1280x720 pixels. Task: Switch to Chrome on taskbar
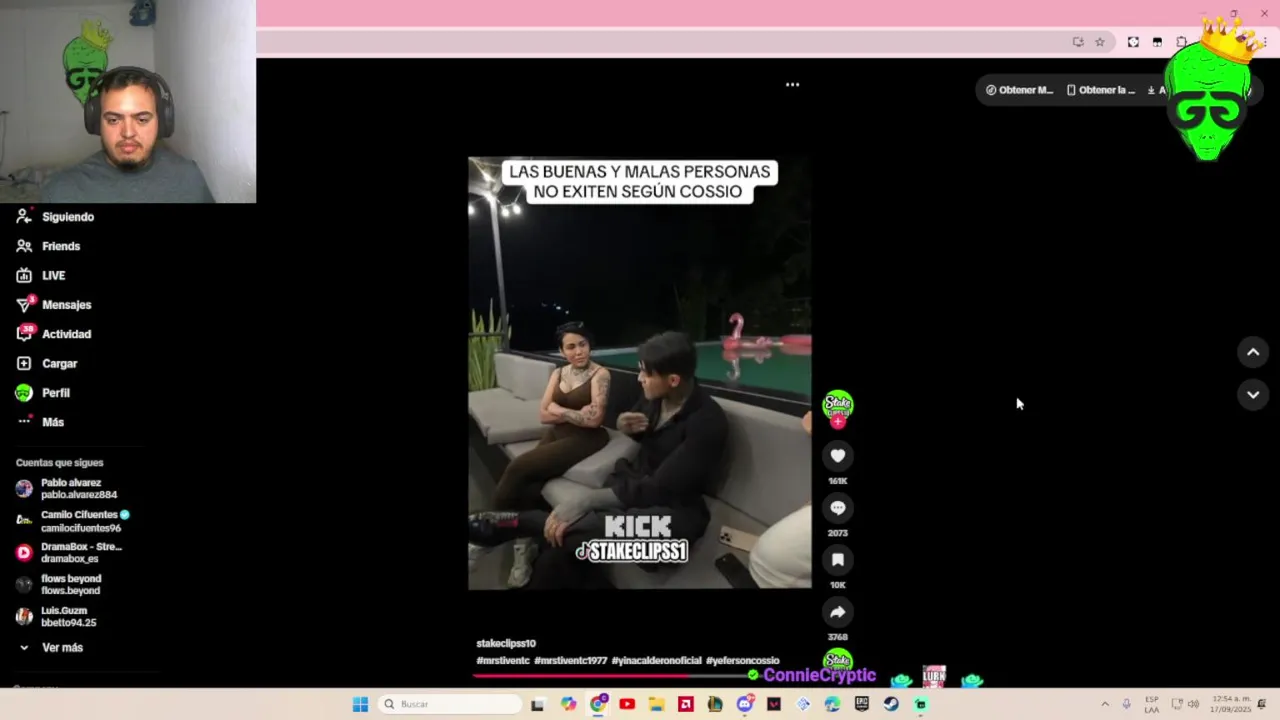598,704
